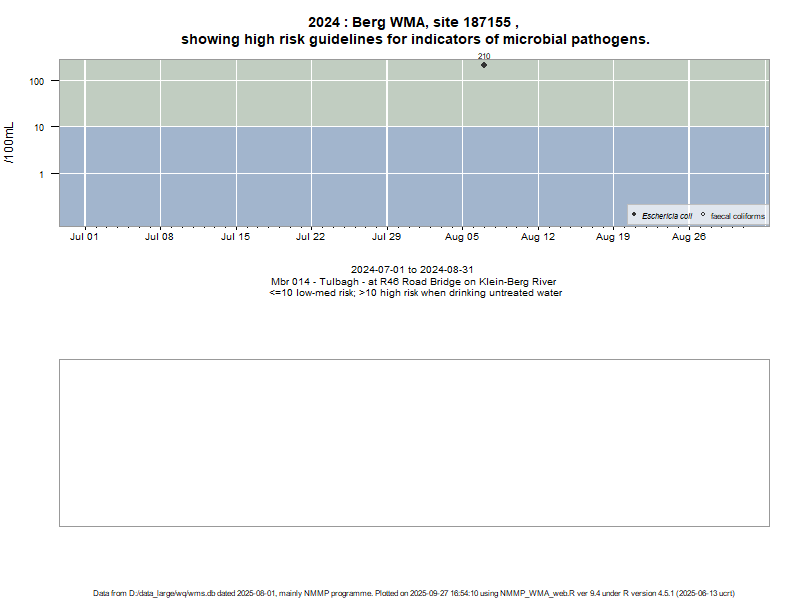The height and width of the screenshot is (600, 800).
Task: Click the Jul 01 x-axis label
Action: point(85,237)
